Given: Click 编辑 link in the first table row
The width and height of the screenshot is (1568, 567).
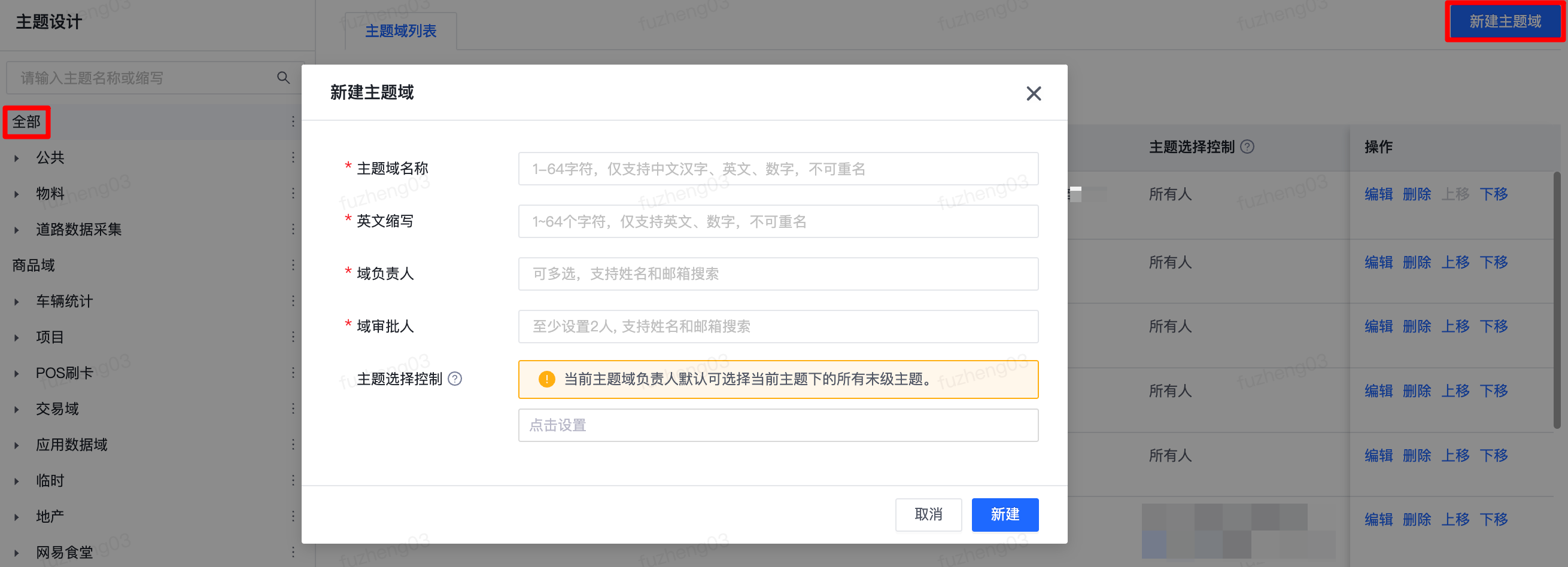Looking at the screenshot, I should 1379,194.
